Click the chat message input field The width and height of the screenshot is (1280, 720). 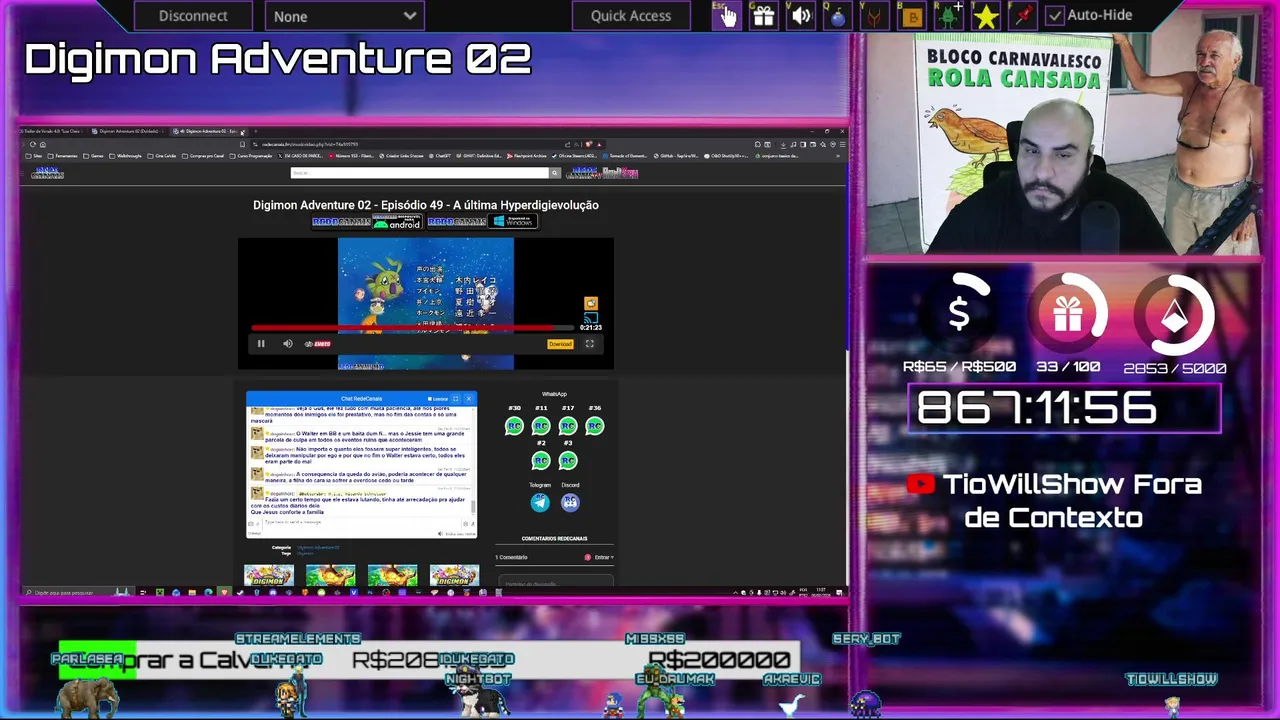(x=360, y=522)
